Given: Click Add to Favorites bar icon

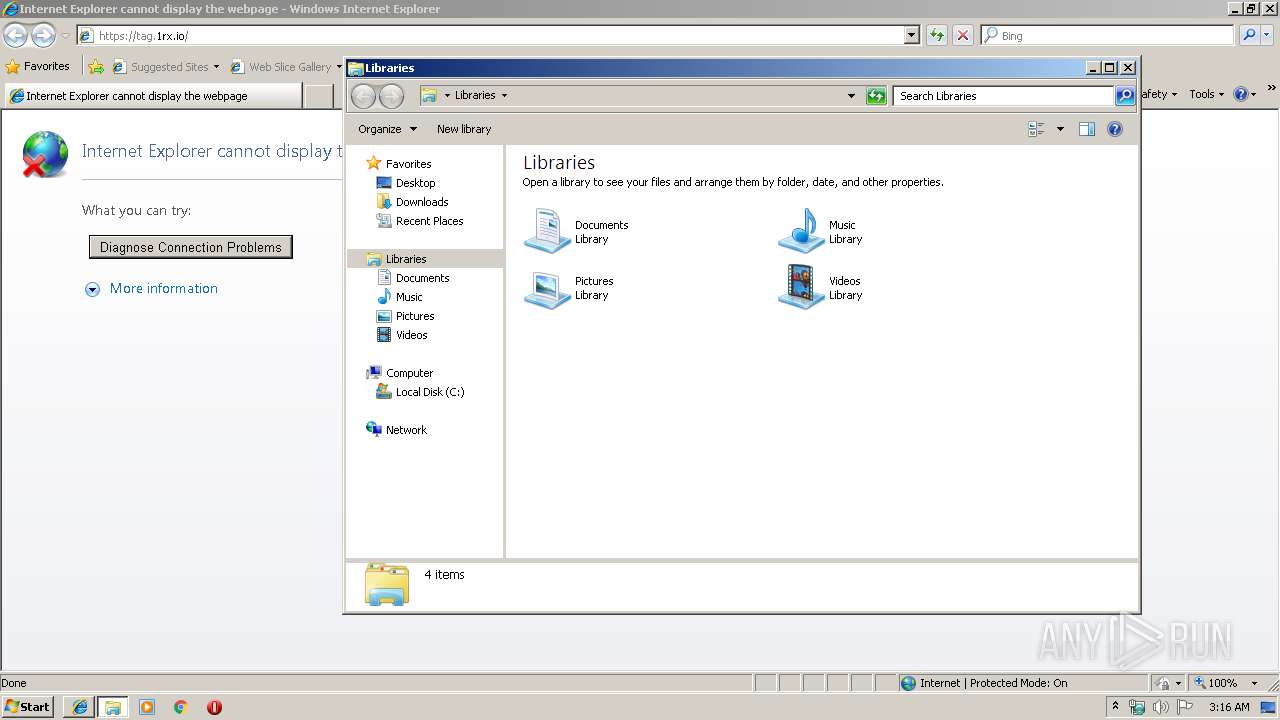Looking at the screenshot, I should click(96, 67).
